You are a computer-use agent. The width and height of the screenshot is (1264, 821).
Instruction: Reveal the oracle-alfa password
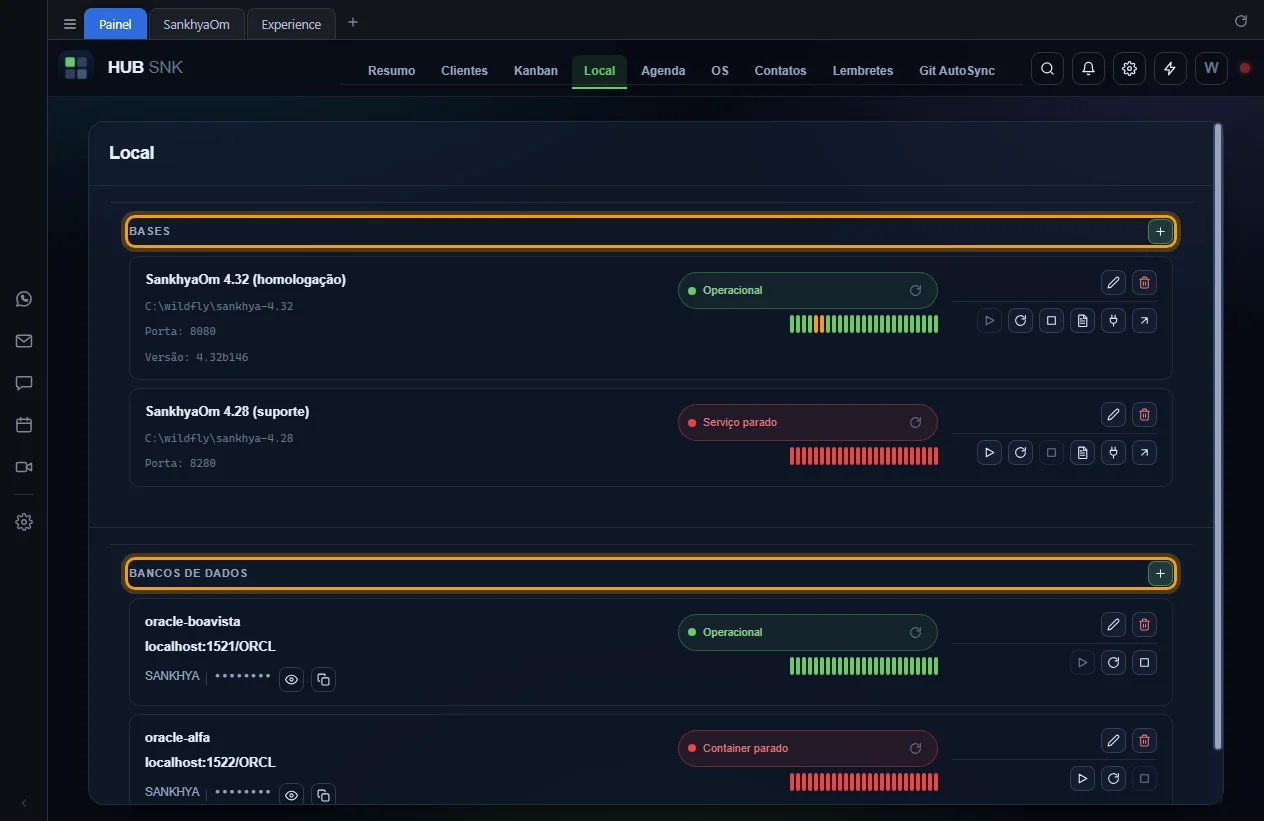[x=291, y=795]
